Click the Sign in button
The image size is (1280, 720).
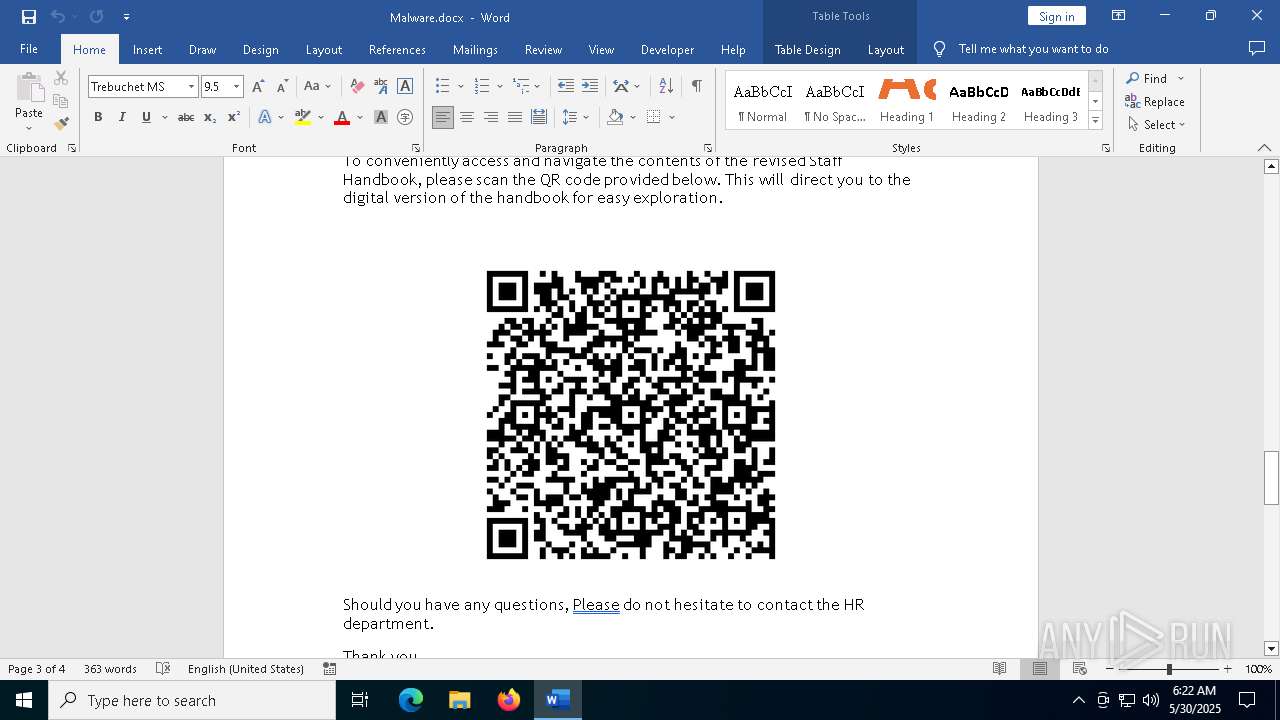(x=1056, y=16)
